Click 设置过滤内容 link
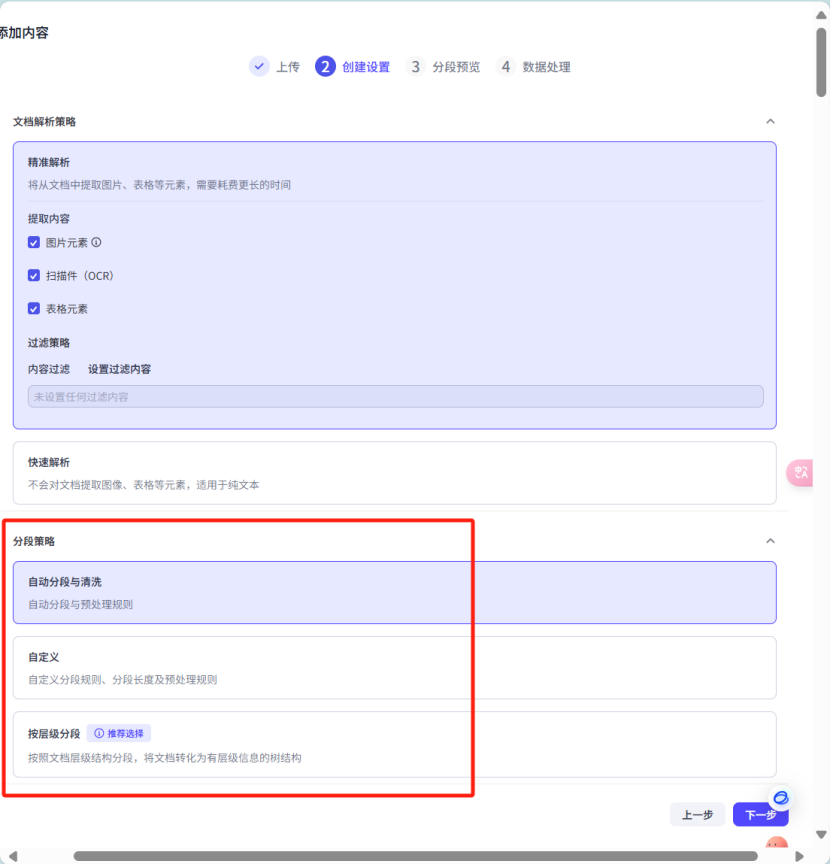 [x=120, y=369]
